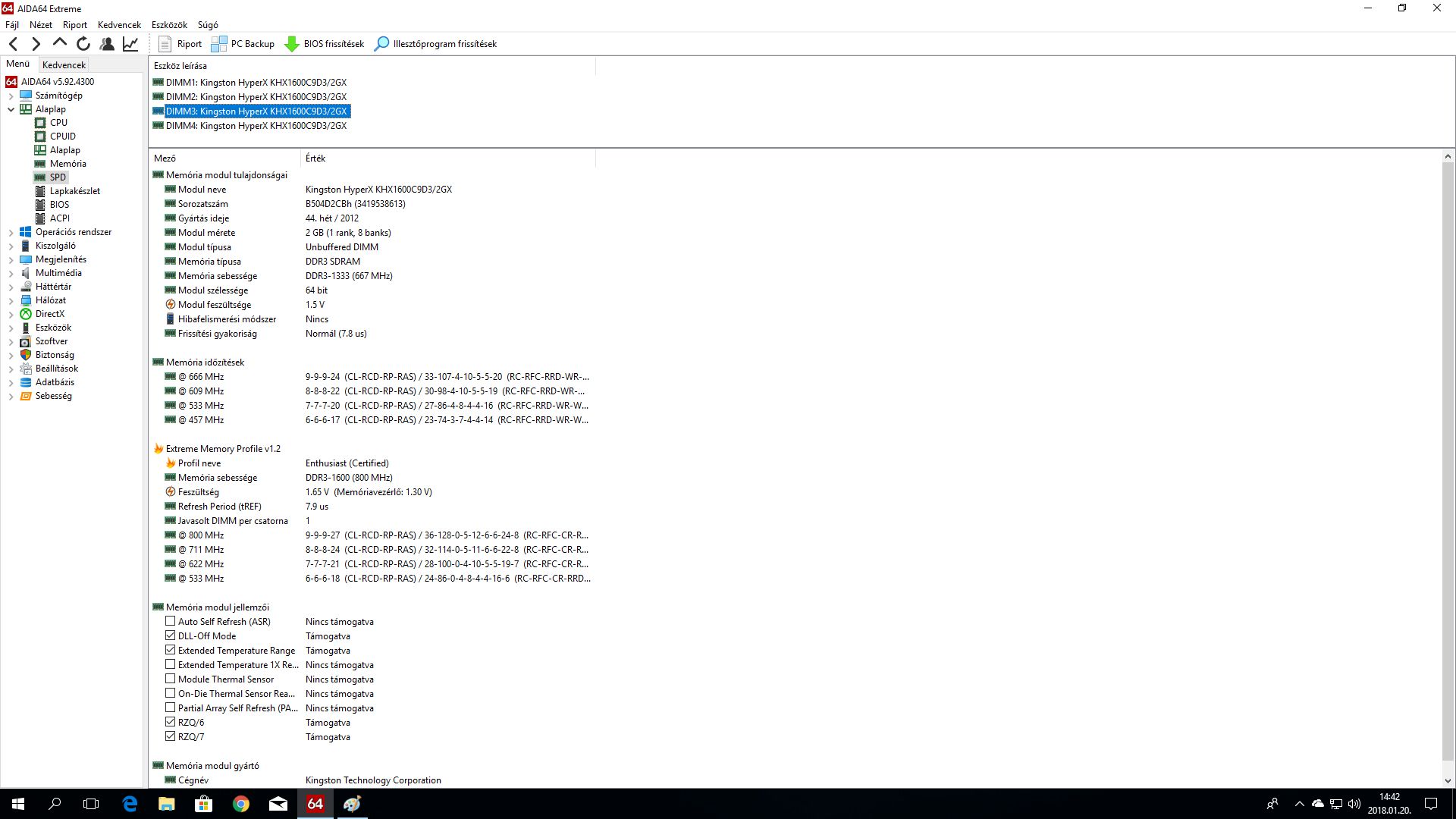Open the user manage icon in toolbar
The image size is (1456, 819).
107,44
